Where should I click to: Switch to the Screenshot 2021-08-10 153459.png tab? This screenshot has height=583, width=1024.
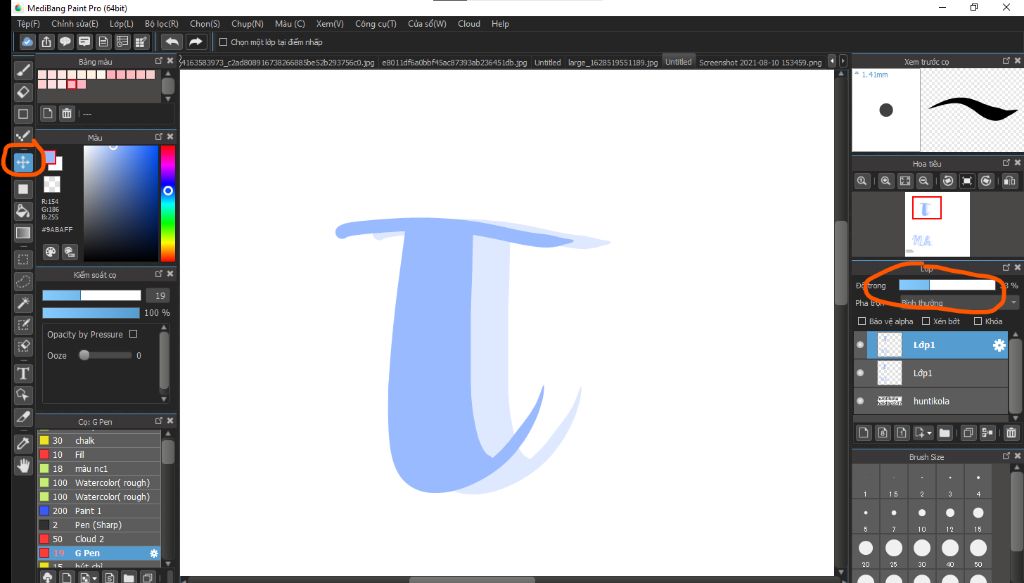760,63
